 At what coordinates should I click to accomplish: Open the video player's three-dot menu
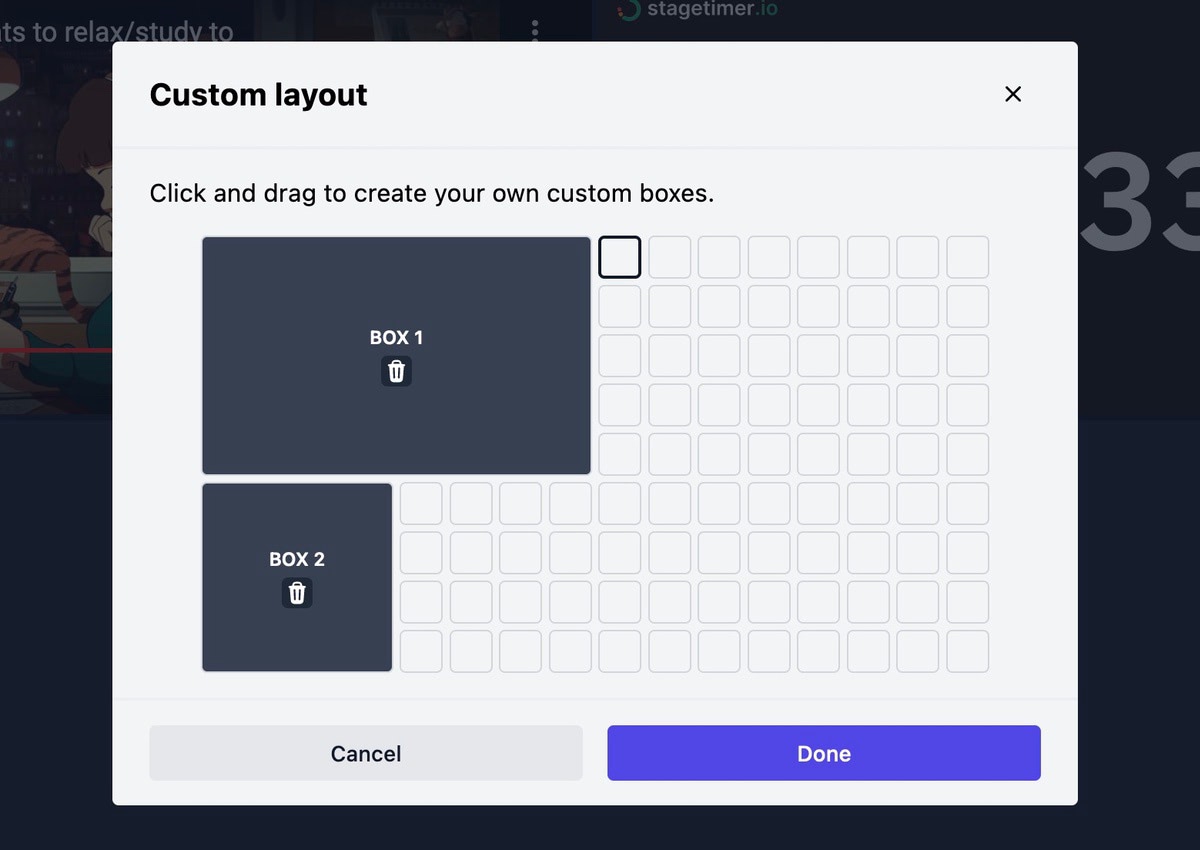tap(536, 28)
